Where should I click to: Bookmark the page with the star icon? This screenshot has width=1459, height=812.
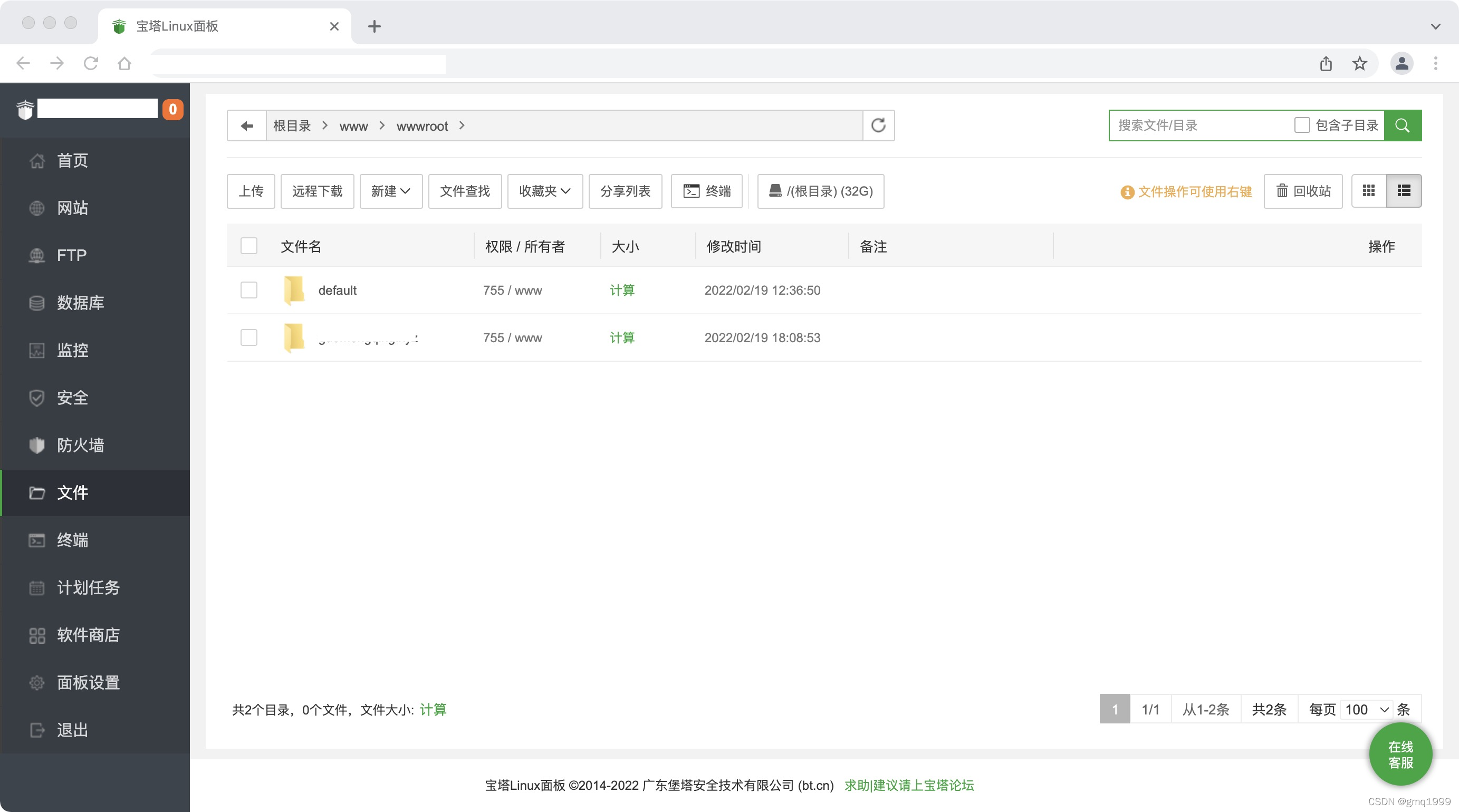click(x=1359, y=63)
